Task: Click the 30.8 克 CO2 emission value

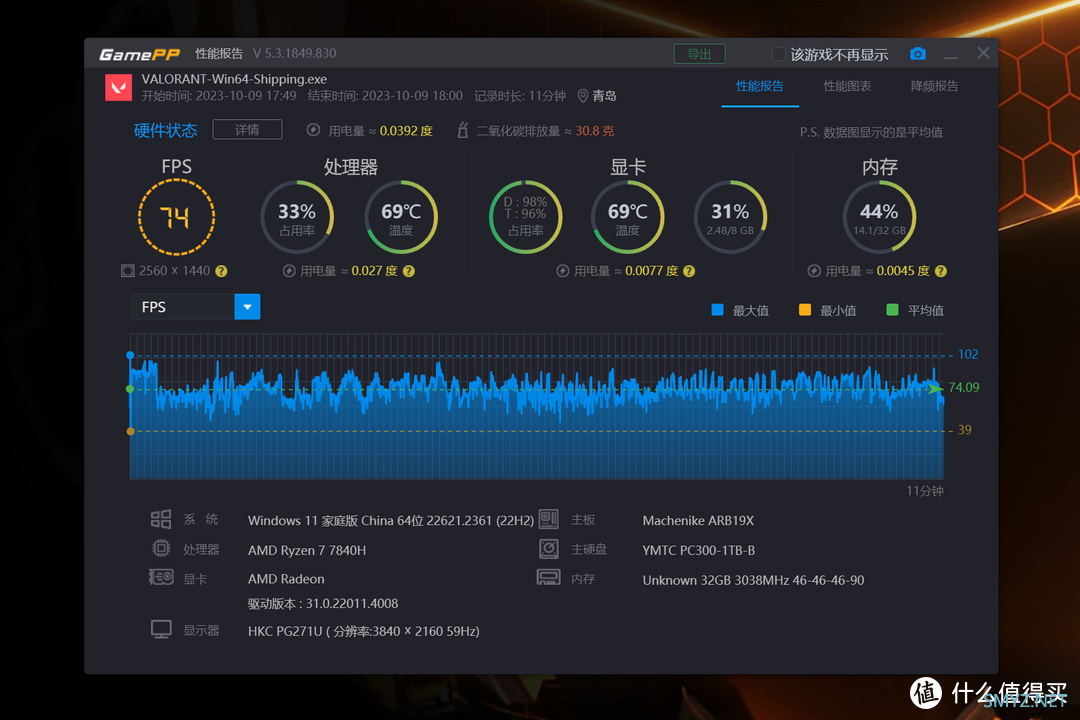Action: [594, 131]
